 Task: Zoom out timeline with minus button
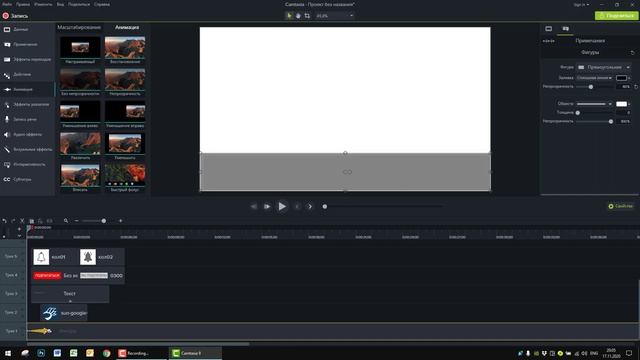pos(76,221)
